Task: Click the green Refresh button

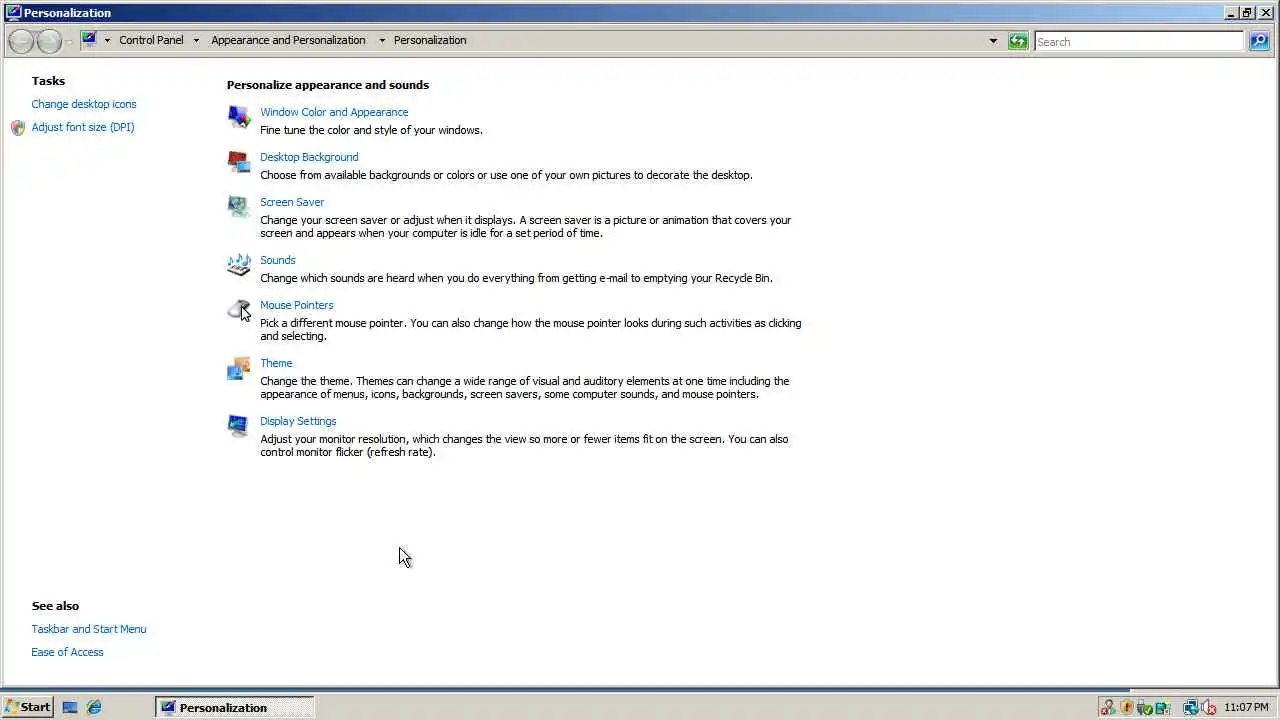Action: coord(1018,41)
